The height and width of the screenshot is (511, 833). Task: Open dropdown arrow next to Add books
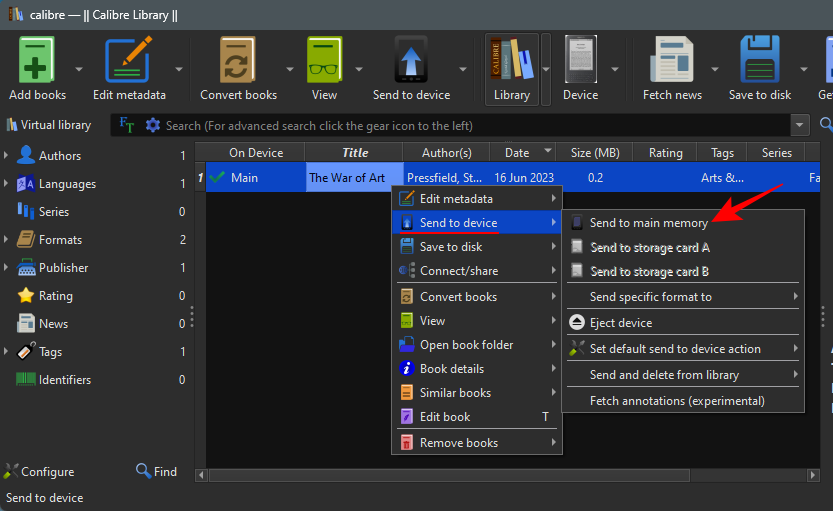[x=79, y=69]
